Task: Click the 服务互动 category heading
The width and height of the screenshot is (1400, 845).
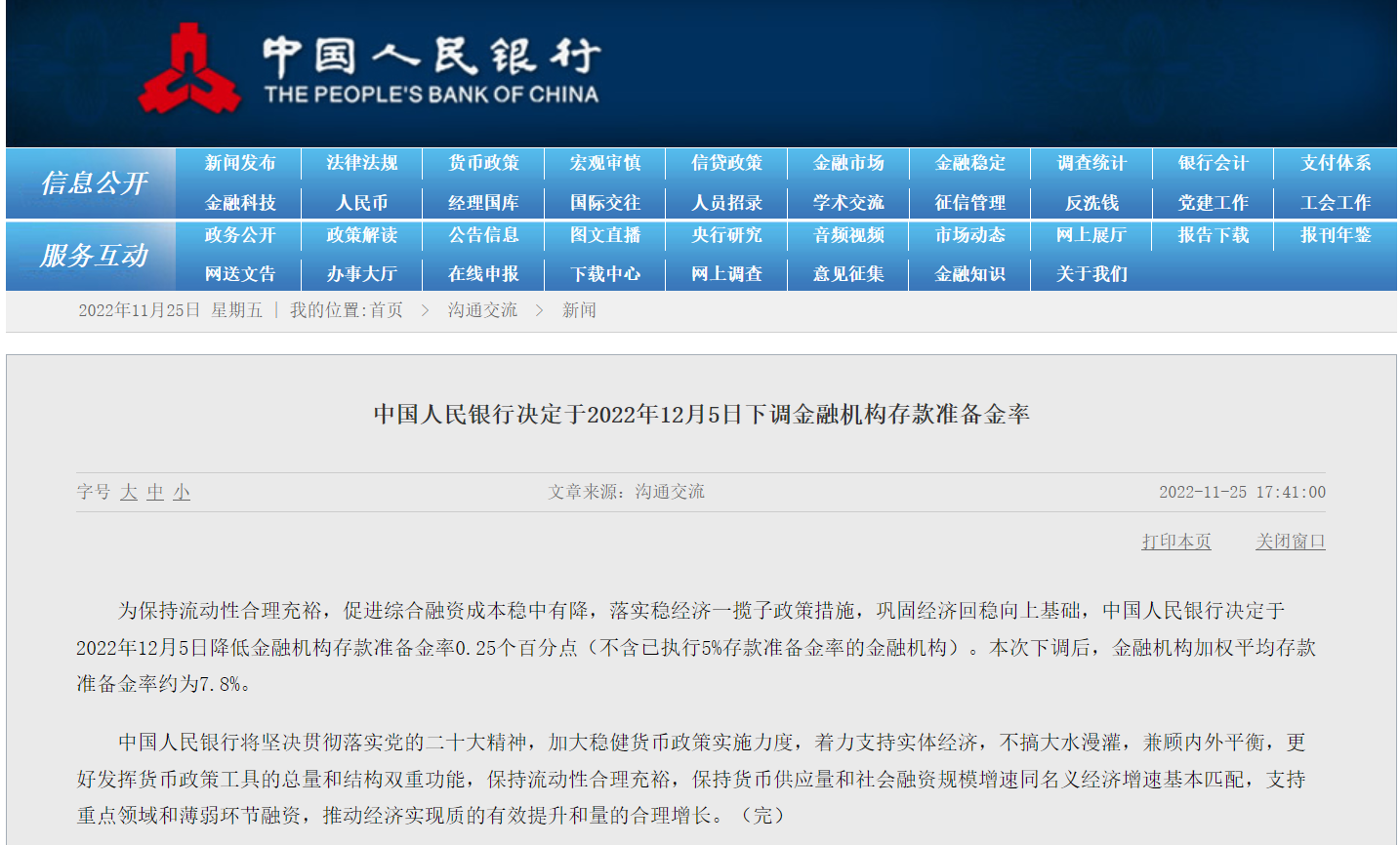Action: 94,256
